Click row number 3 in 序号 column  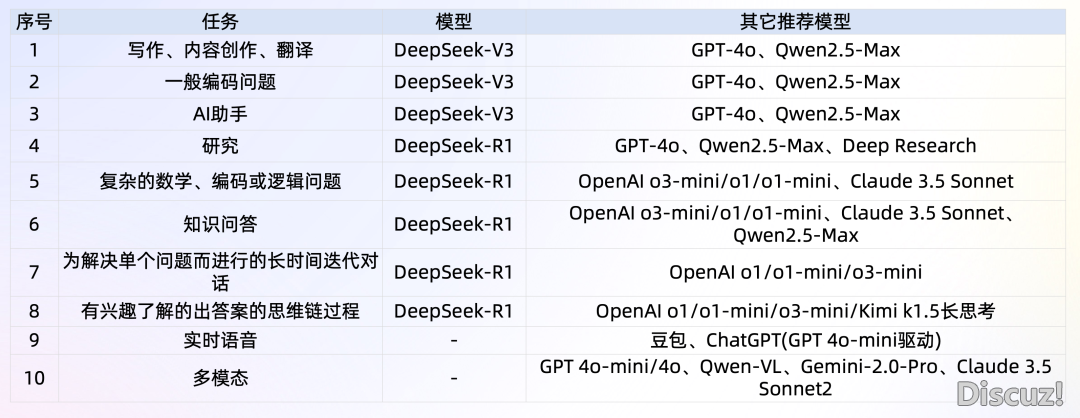[34, 114]
